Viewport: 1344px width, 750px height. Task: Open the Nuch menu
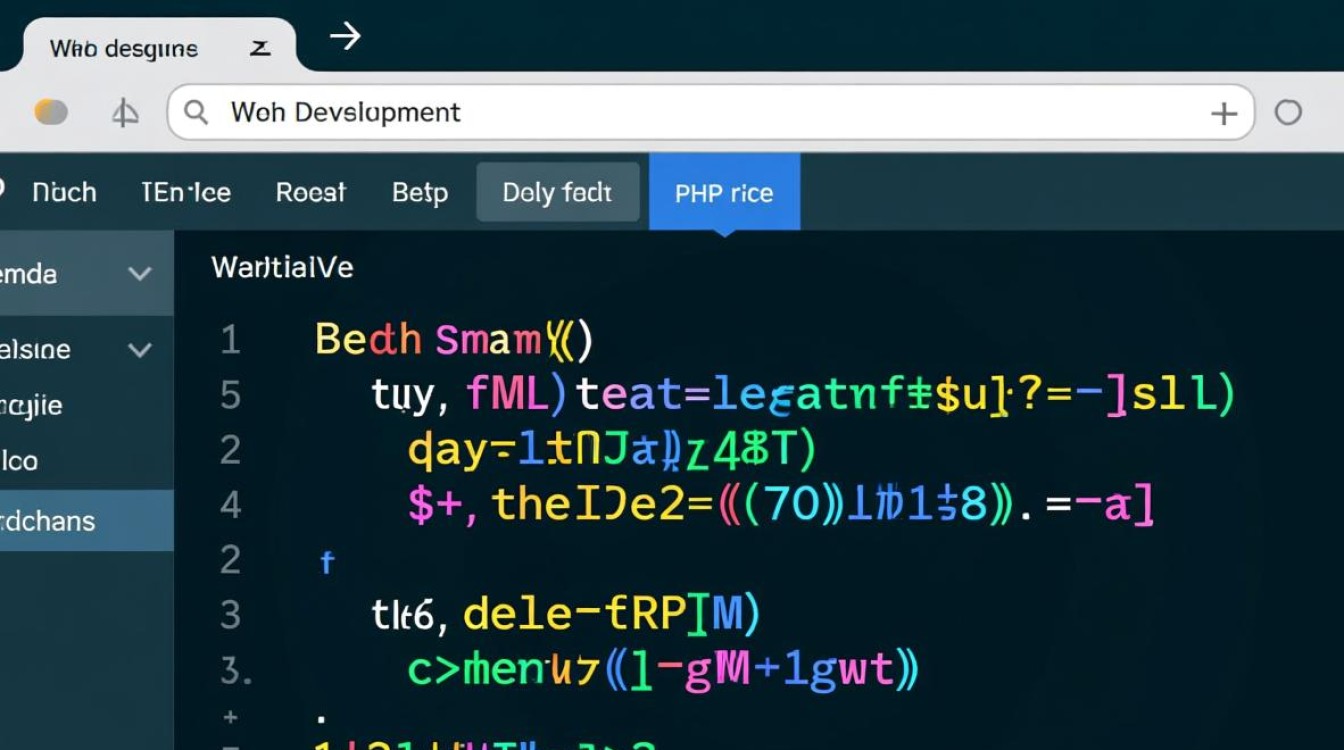(x=64, y=192)
